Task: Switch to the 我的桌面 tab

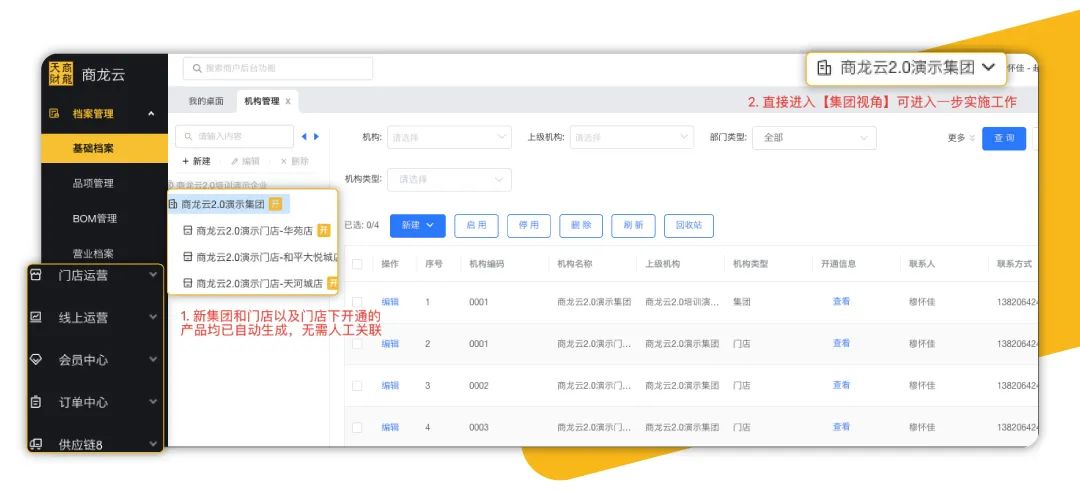Action: pyautogui.click(x=206, y=101)
